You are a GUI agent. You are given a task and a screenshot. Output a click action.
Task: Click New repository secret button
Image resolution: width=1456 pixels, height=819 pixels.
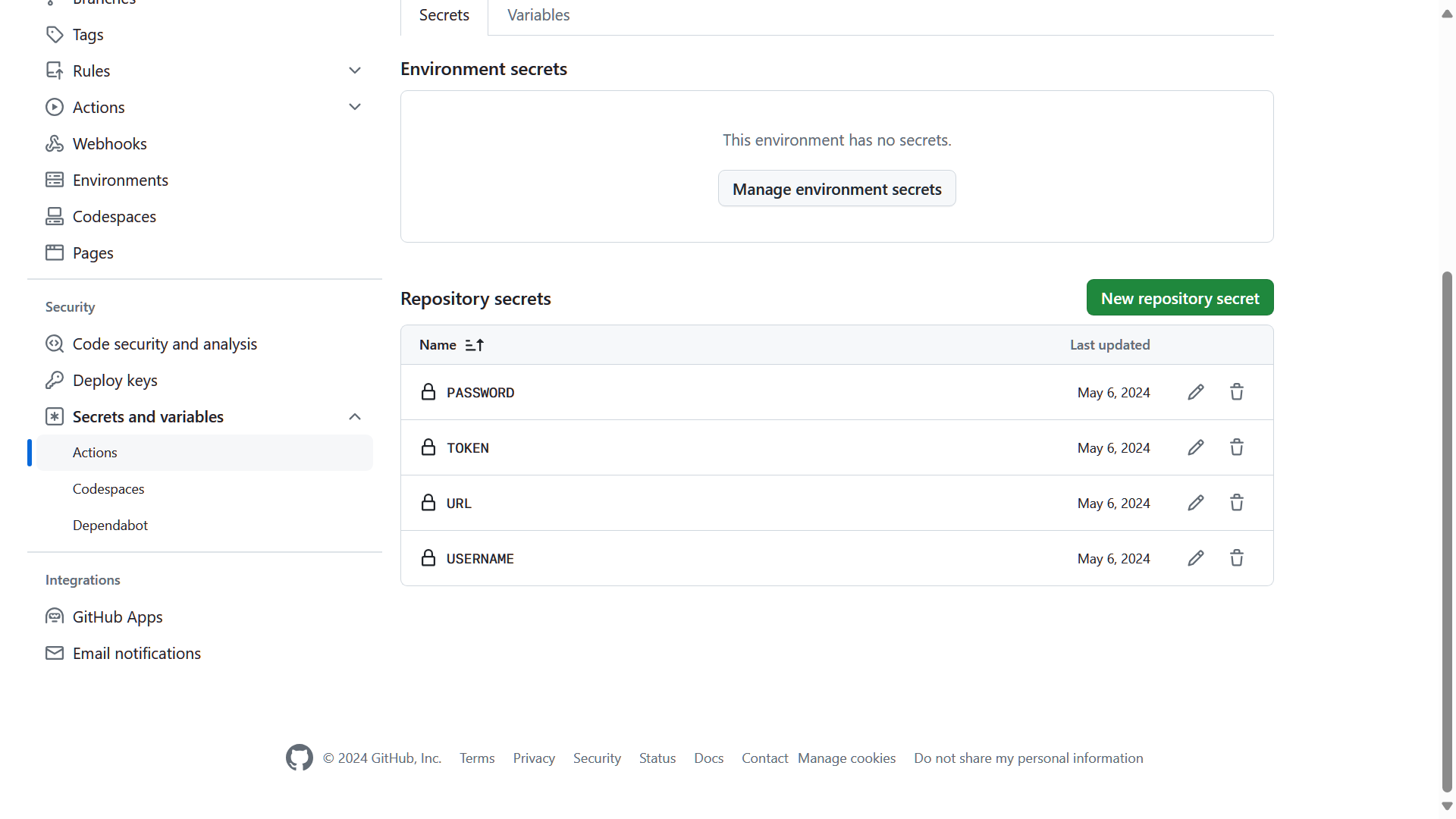coord(1179,298)
